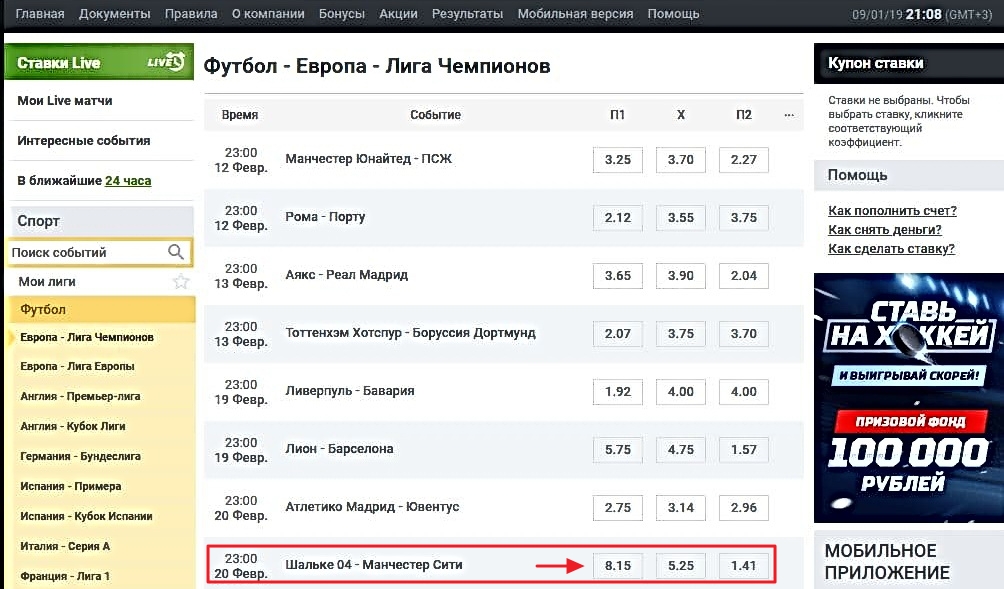
Task: Bet on Порту win at 3.75
Action: [743, 218]
